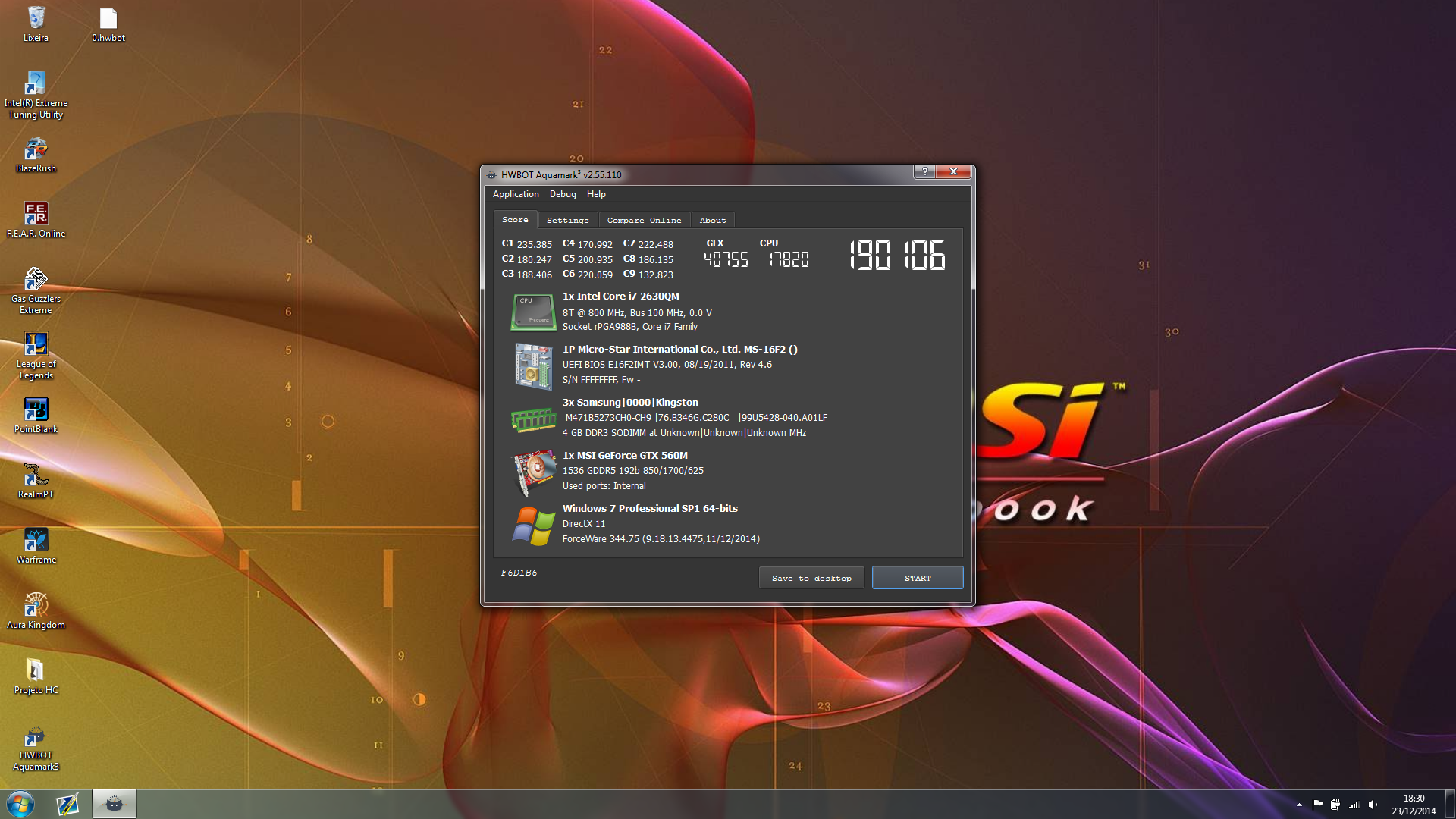
Task: Click the UEFI BIOS E16F2IMT version line
Action: [x=667, y=365]
